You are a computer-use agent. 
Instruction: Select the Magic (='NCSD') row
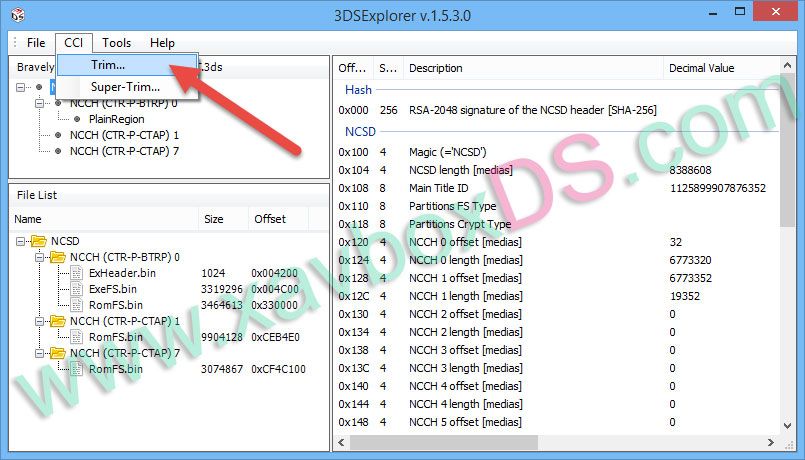(x=557, y=152)
